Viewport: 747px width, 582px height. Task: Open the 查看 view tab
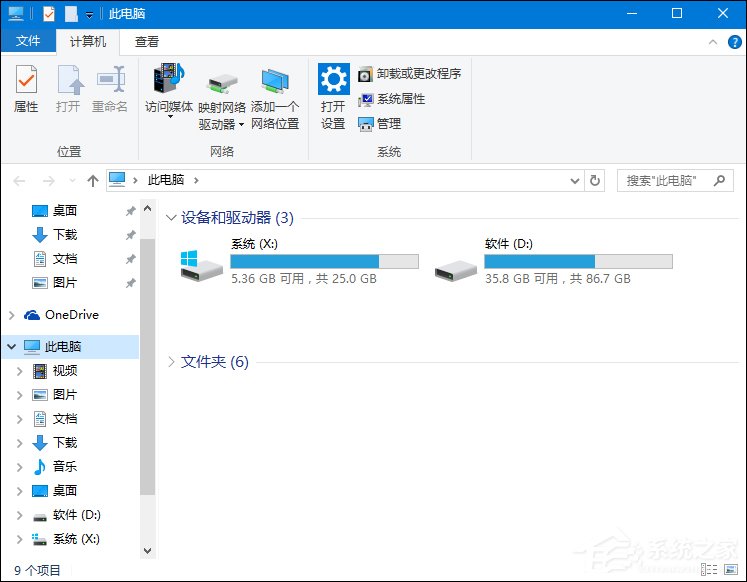click(146, 42)
